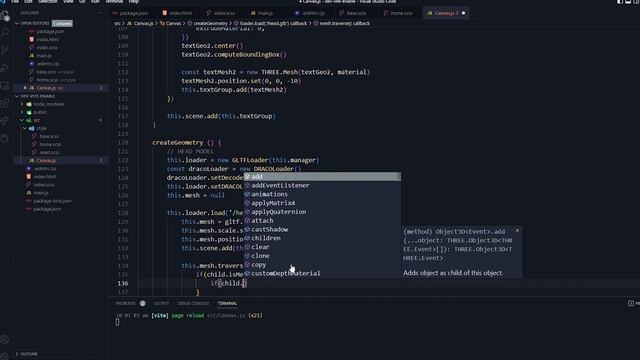640x360 pixels.
Task: Click the Canvas.js breadcrumb segment
Action: tap(140, 23)
